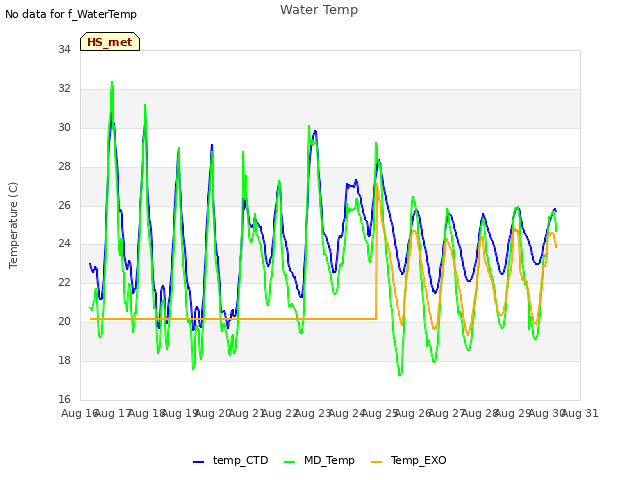Click the Aug 23 x-axis label

click(313, 413)
